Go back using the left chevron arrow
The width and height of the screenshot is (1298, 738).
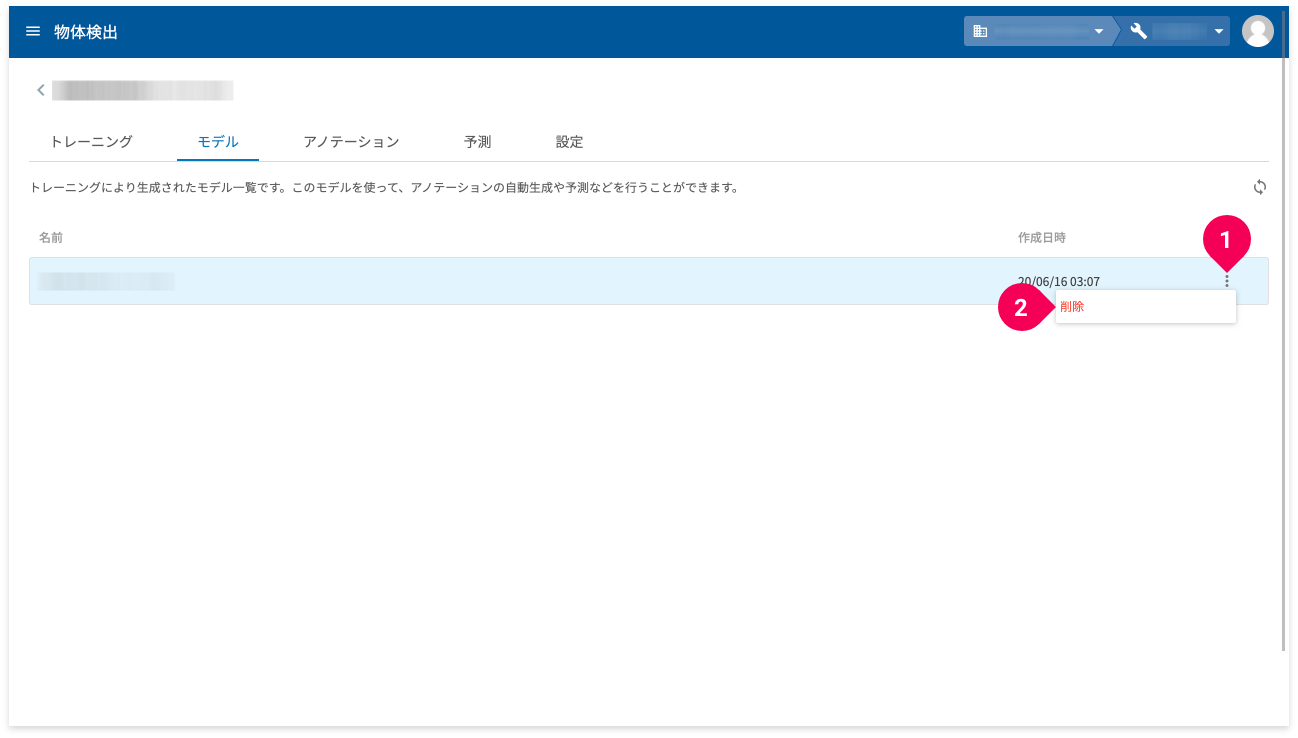tap(41, 91)
